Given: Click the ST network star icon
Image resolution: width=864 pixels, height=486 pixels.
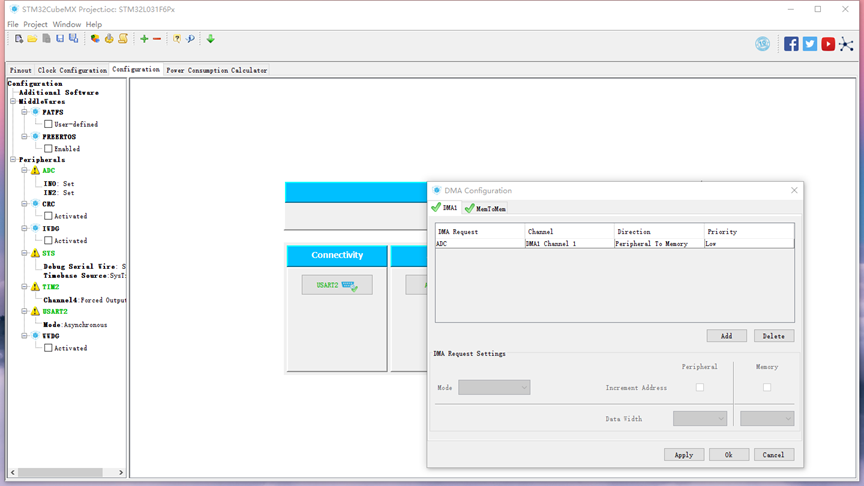Looking at the screenshot, I should (846, 44).
